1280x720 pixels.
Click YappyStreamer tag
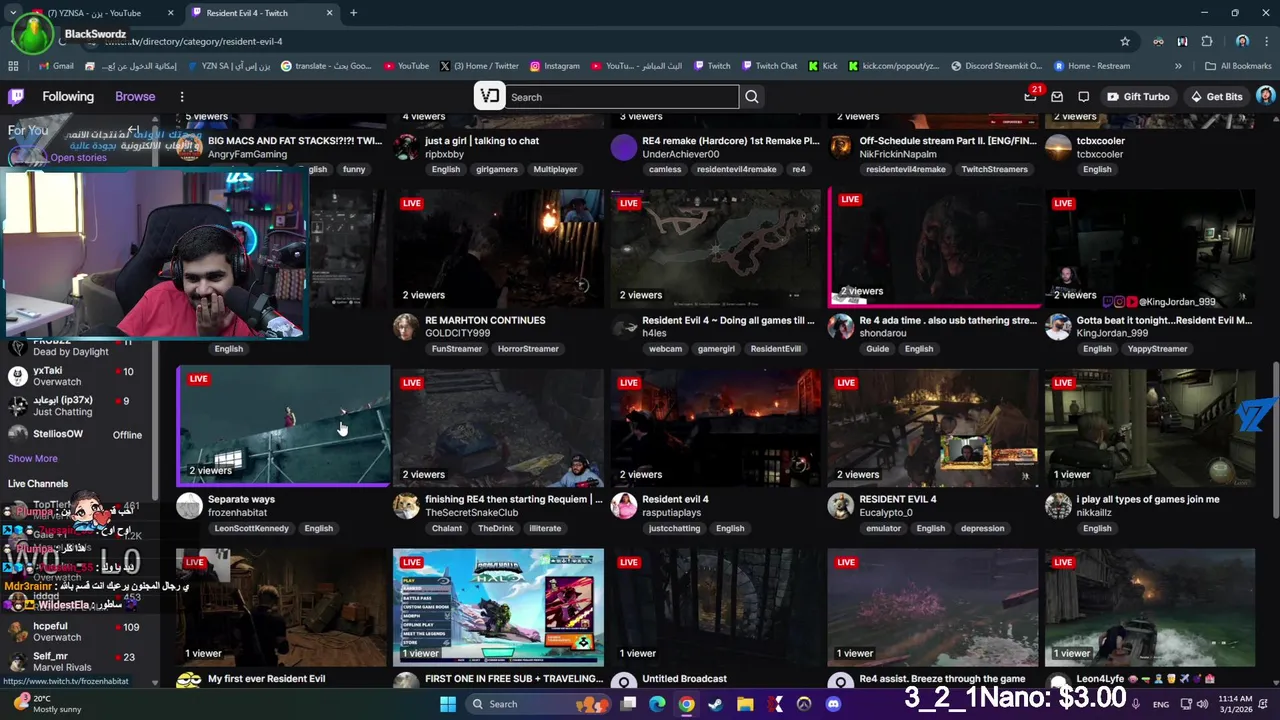(x=1157, y=349)
